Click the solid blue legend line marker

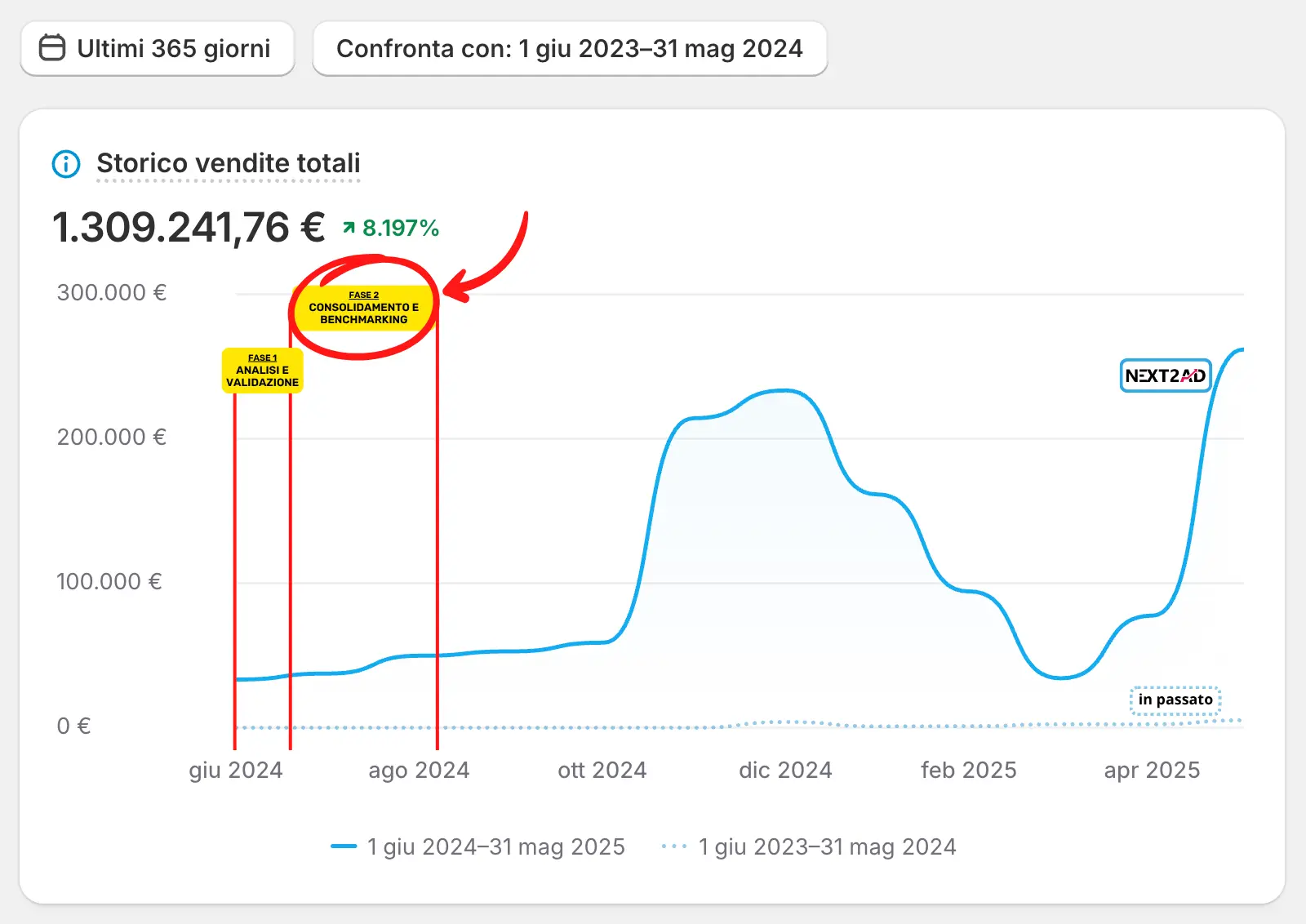(x=344, y=846)
